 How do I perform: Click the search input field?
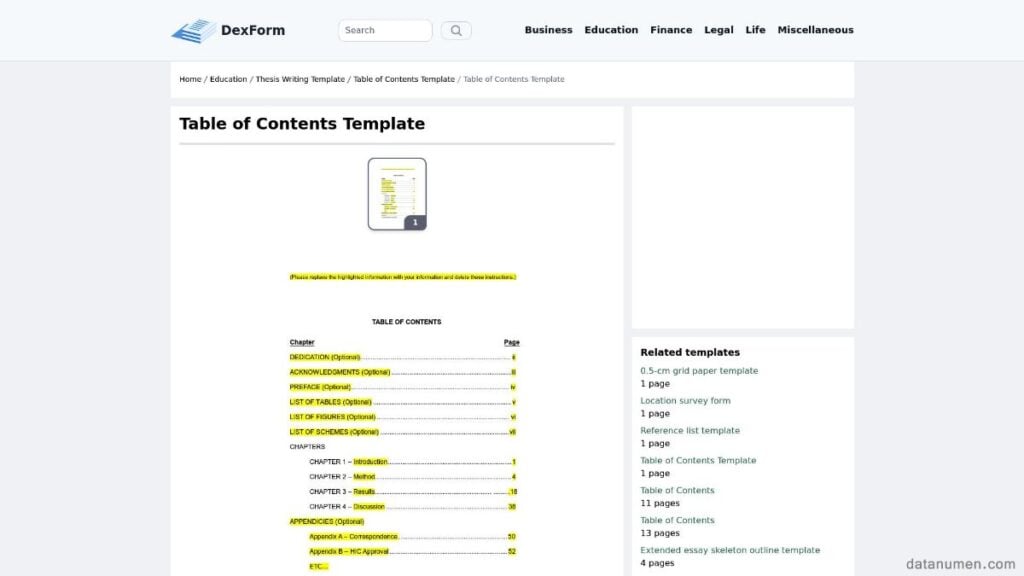coord(385,30)
